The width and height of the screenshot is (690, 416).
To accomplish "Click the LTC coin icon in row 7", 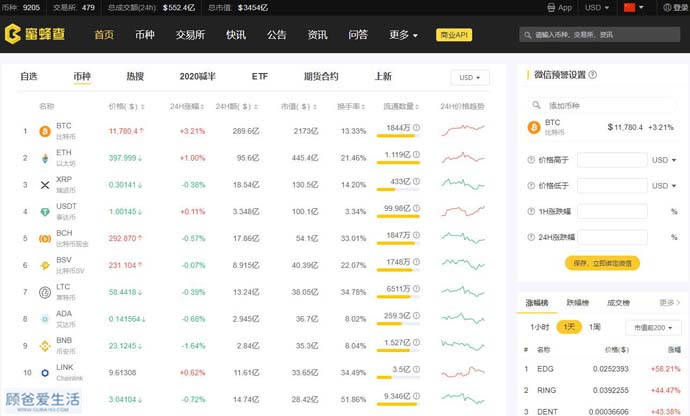I will pyautogui.click(x=45, y=292).
